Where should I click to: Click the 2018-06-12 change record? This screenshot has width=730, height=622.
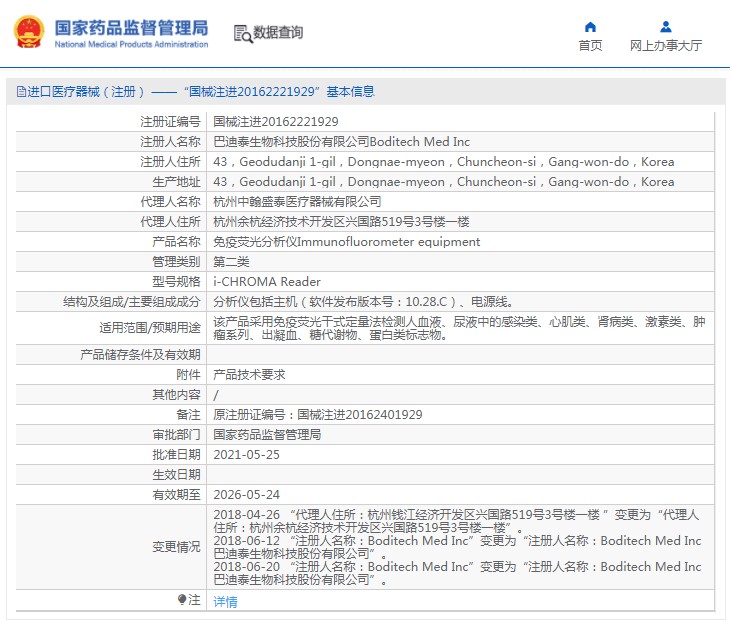457,547
